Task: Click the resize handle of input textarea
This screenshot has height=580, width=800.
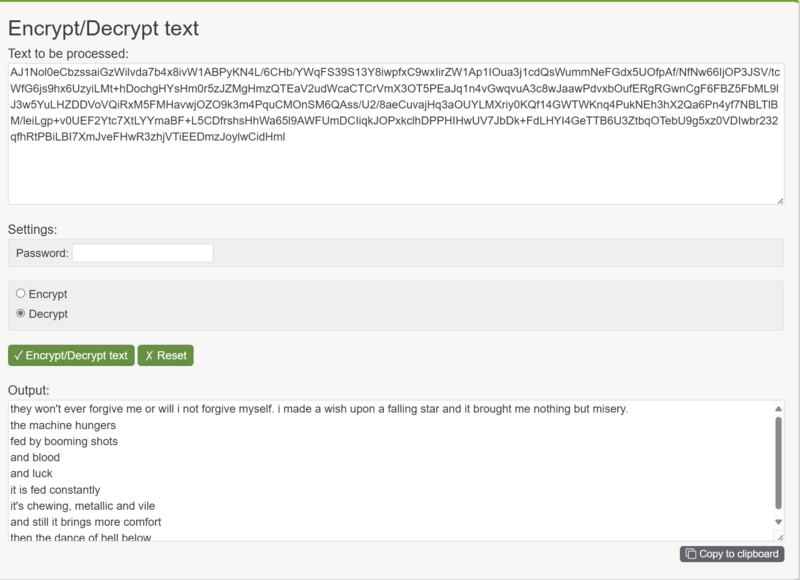Action: pos(780,201)
